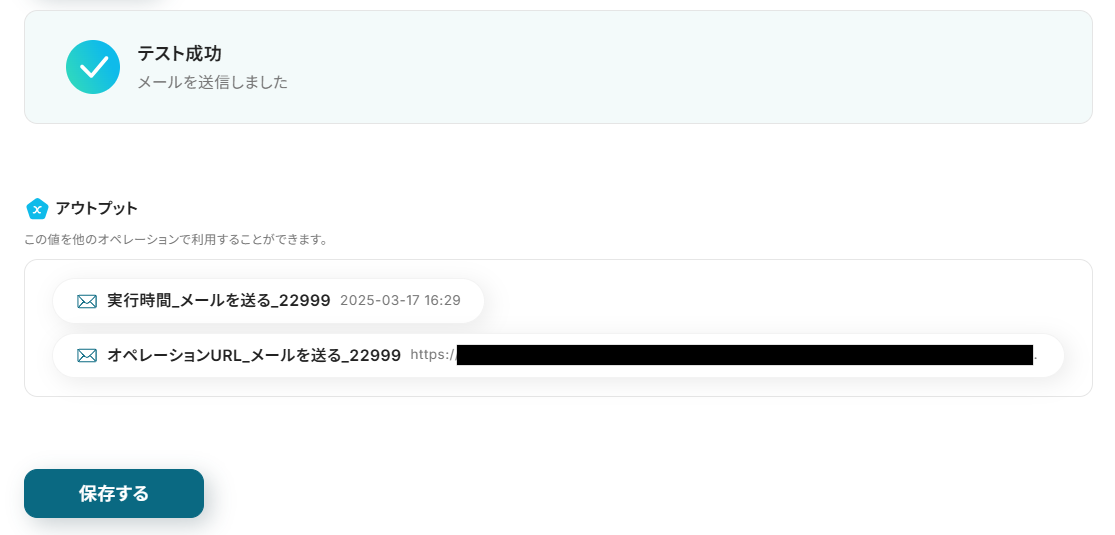The width and height of the screenshot is (1115, 535).
Task: Click the メールを送信しました status message
Action: point(213,83)
